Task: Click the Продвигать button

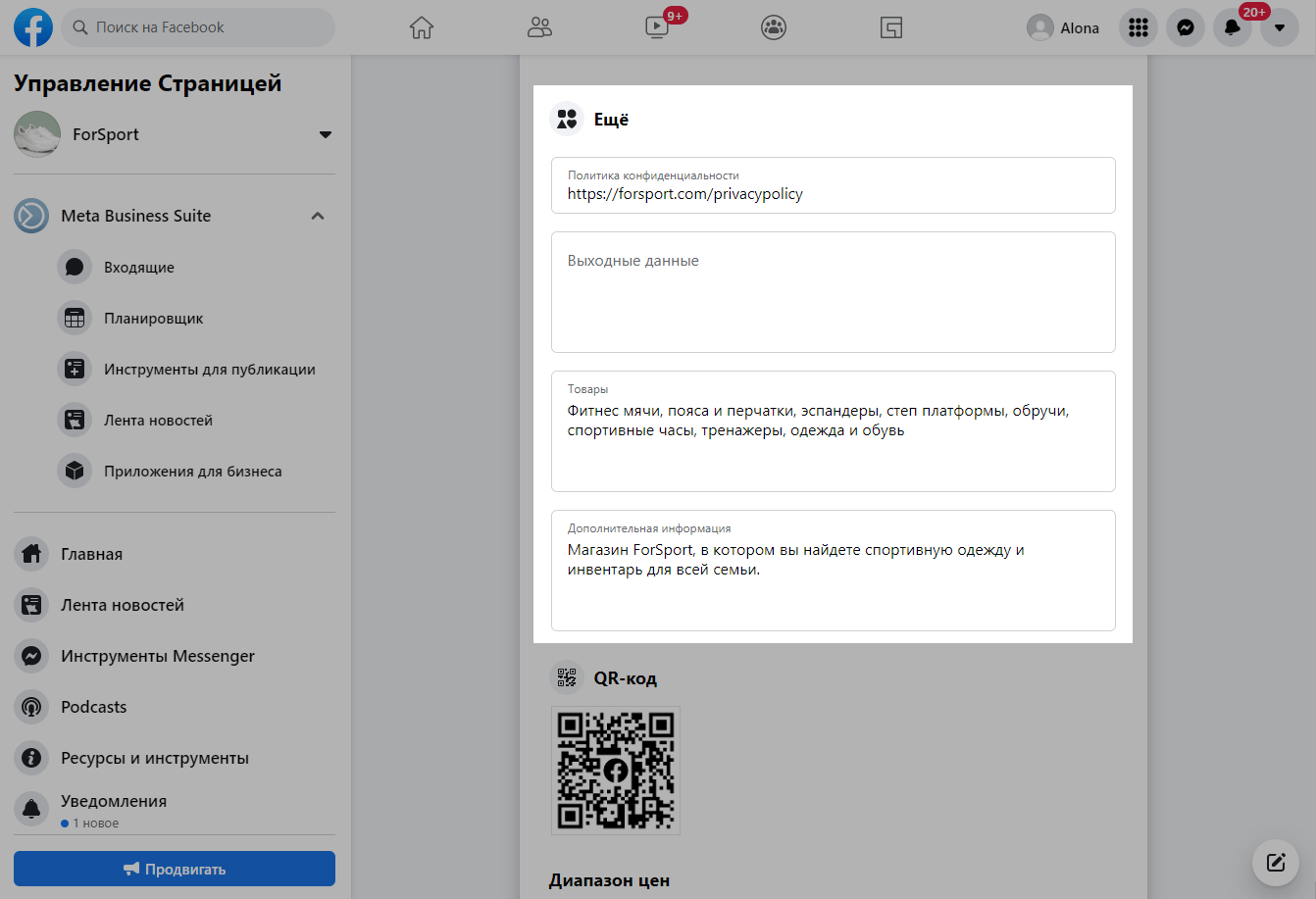Action: [175, 869]
